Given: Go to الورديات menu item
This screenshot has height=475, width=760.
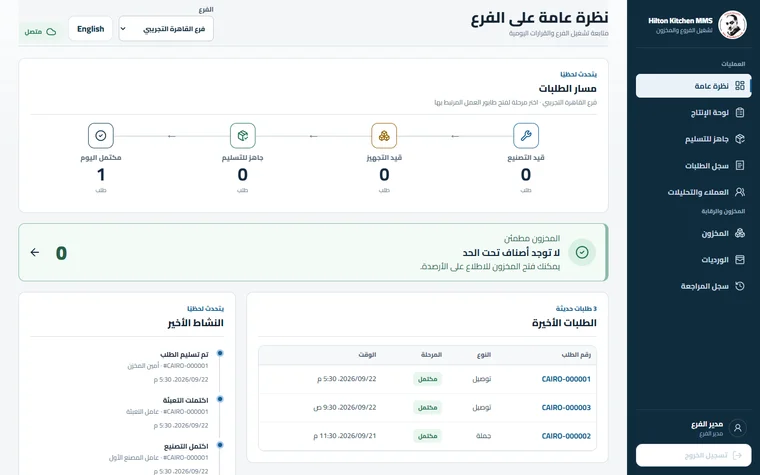Looking at the screenshot, I should (x=694, y=260).
